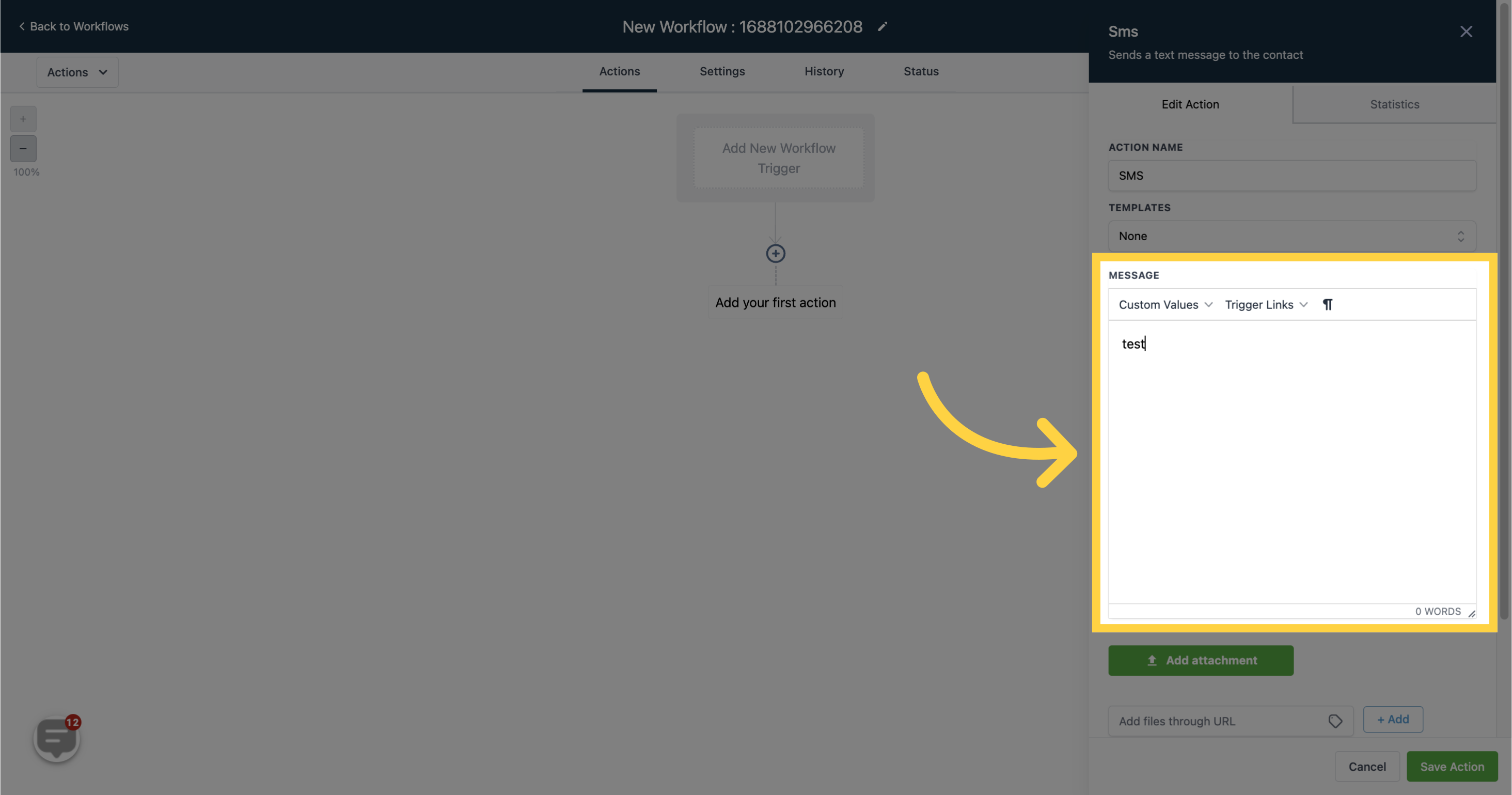Expand Custom Values menu
This screenshot has height=795, width=1512.
point(1165,305)
